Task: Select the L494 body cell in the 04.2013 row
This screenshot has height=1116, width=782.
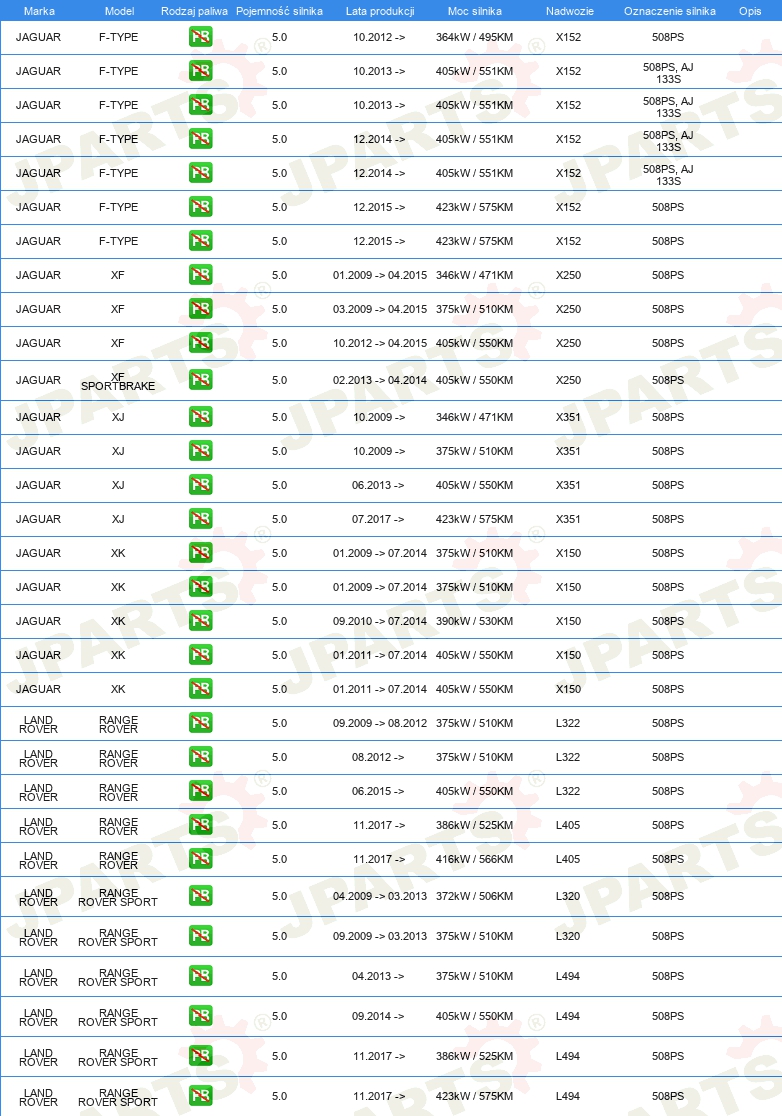Action: point(568,976)
